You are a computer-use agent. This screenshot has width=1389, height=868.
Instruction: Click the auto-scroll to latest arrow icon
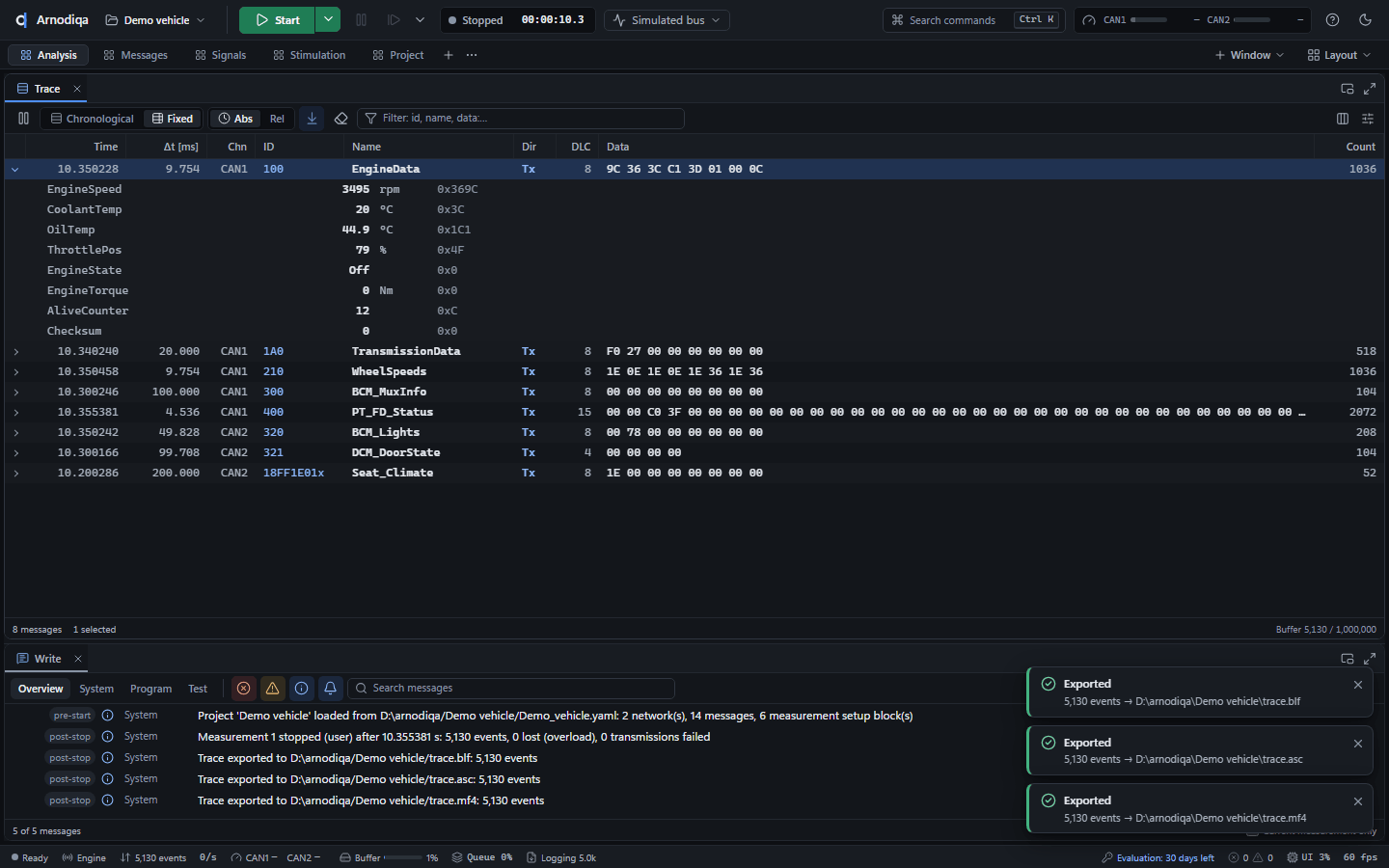(312, 119)
